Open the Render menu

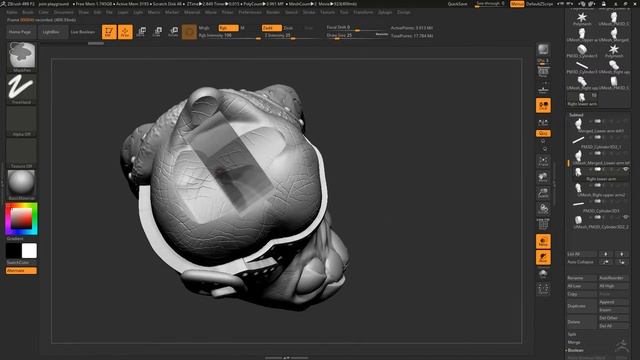point(273,12)
